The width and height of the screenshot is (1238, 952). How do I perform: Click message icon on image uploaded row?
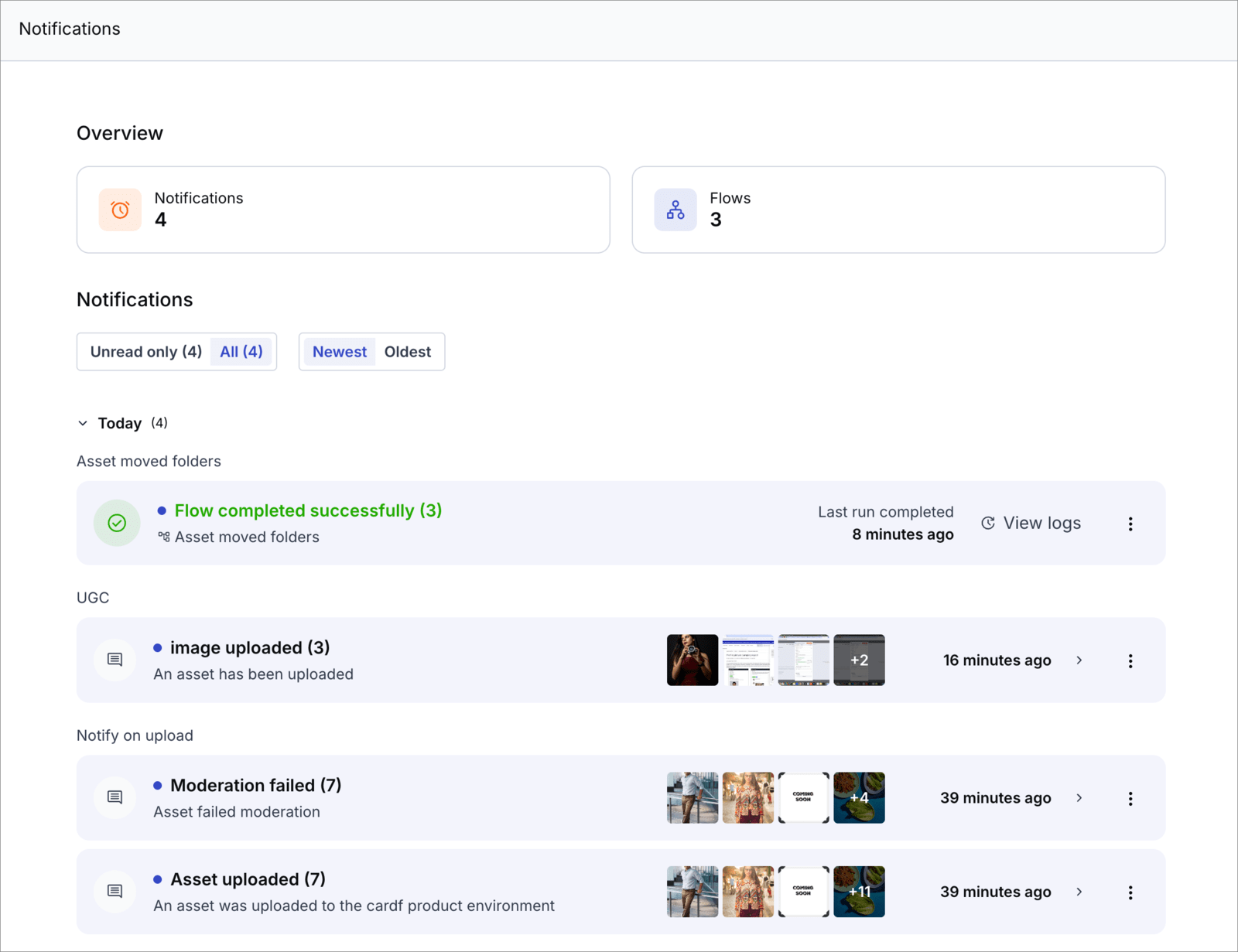115,660
